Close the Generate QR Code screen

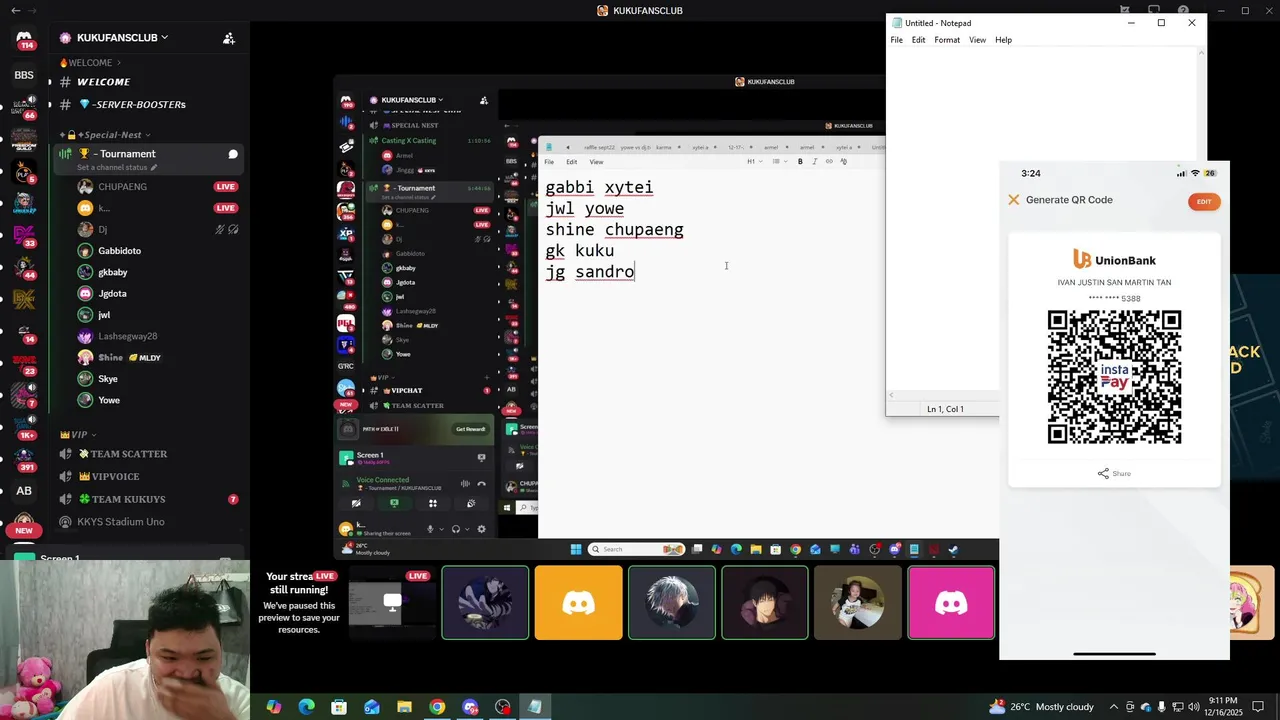click(x=1013, y=200)
